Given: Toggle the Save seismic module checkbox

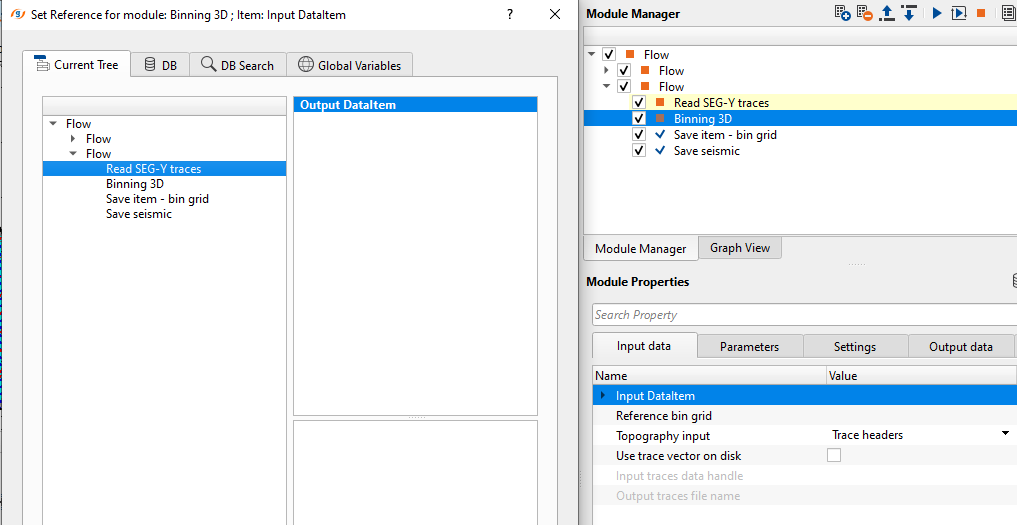Looking at the screenshot, I should click(639, 151).
